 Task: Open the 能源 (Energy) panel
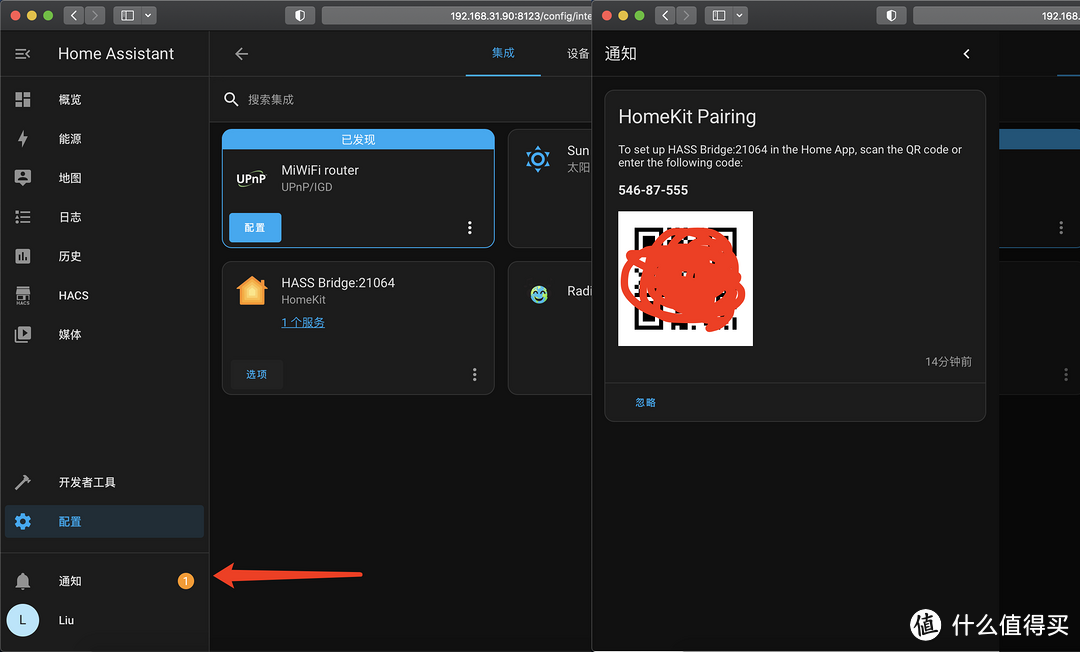69,138
